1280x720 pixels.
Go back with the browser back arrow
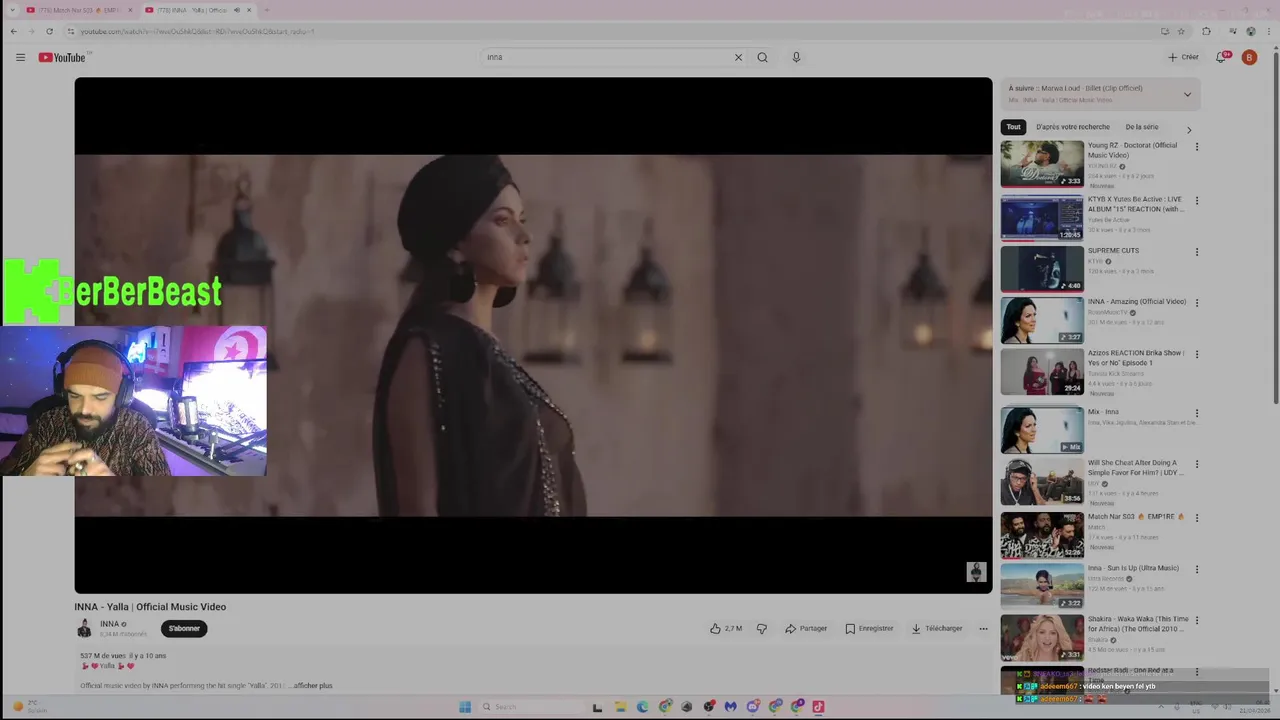[13, 31]
